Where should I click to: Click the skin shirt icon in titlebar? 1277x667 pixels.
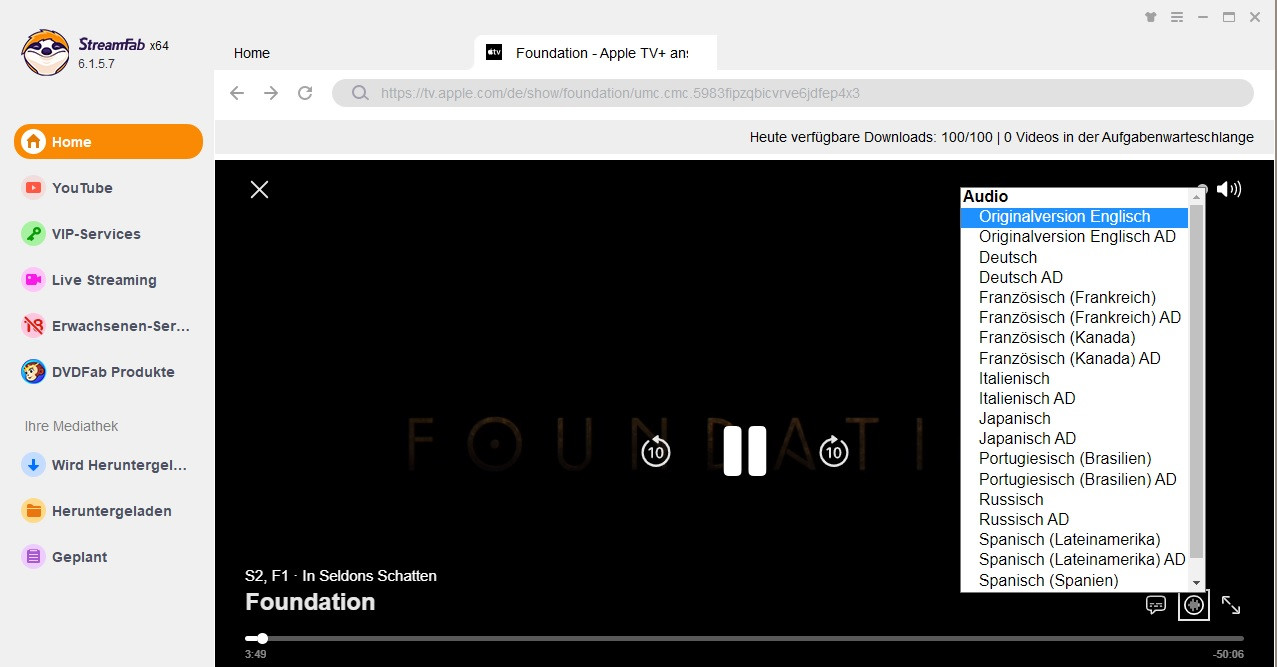[1151, 17]
